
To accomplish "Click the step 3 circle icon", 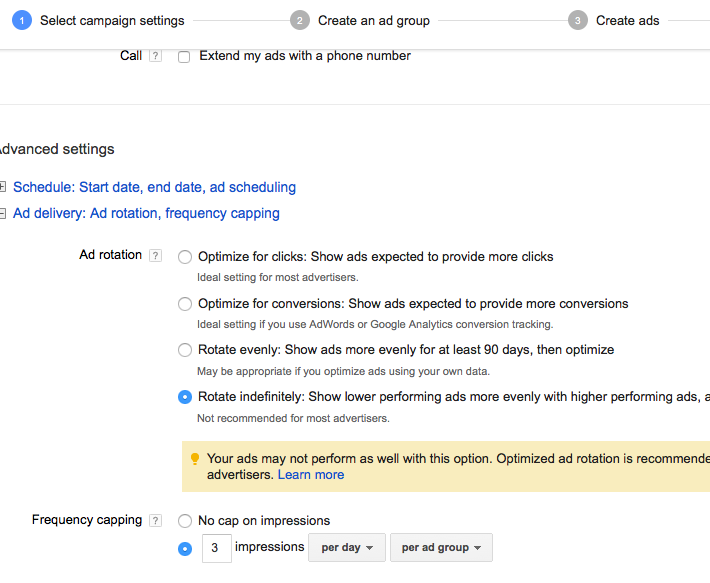I will pos(577,20).
